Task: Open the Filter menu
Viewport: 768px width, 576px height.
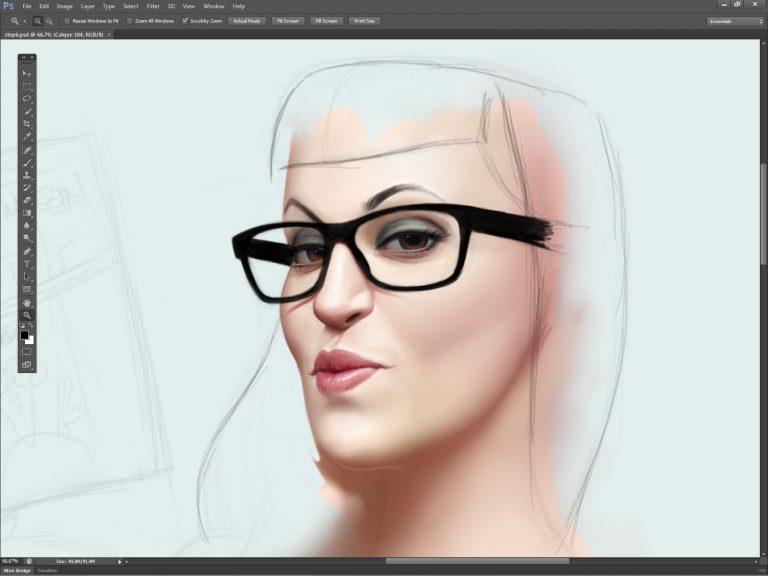Action: tap(153, 6)
